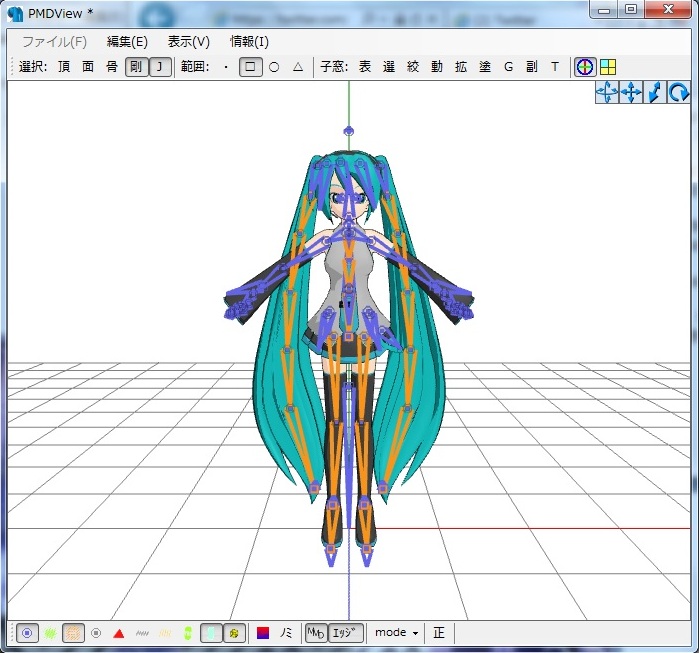Screen dimensions: 699x653
Task: Toggle the gray slanted lines icon
Action: 142,633
